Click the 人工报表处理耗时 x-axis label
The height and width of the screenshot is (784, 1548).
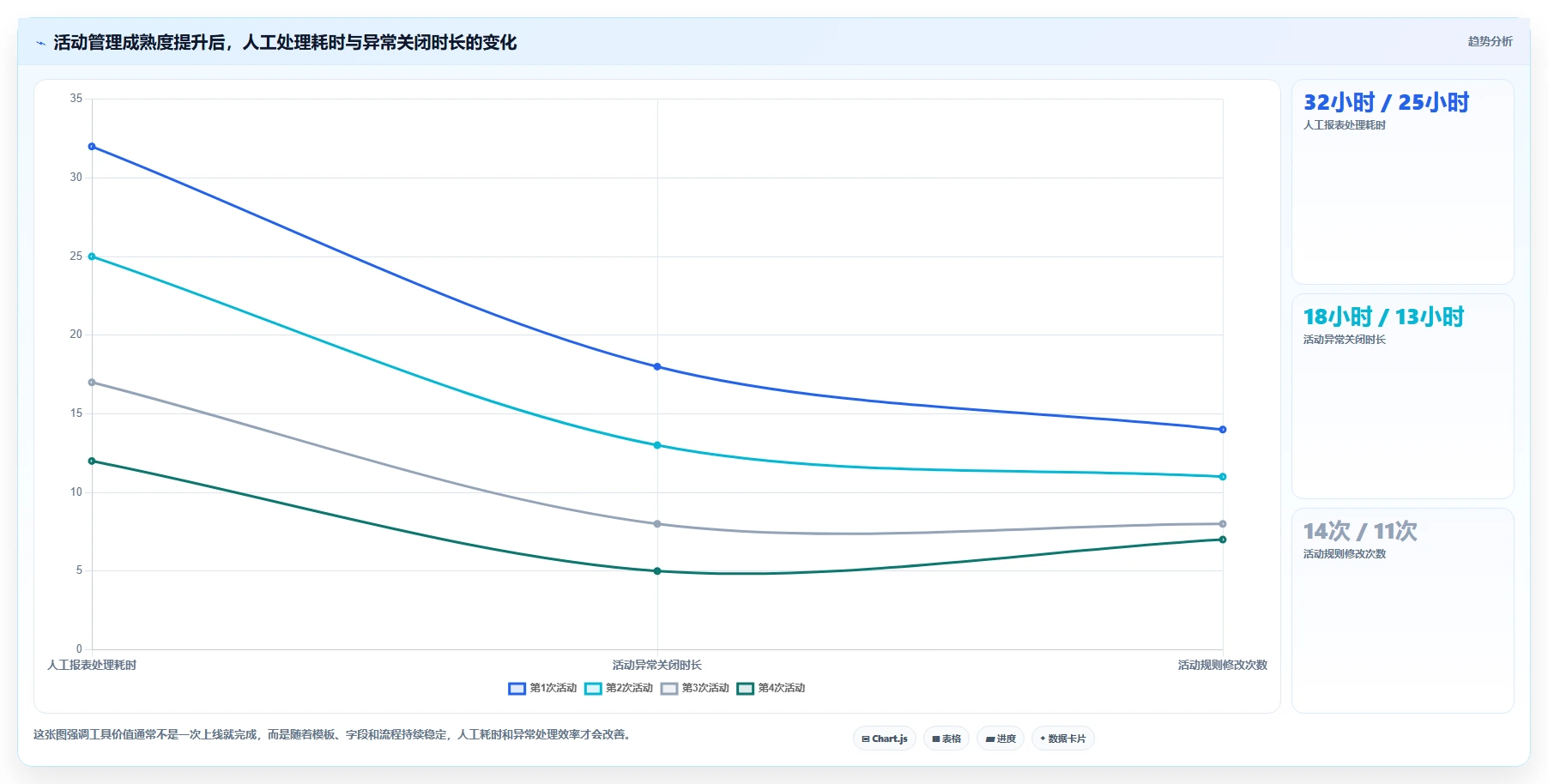click(x=92, y=666)
